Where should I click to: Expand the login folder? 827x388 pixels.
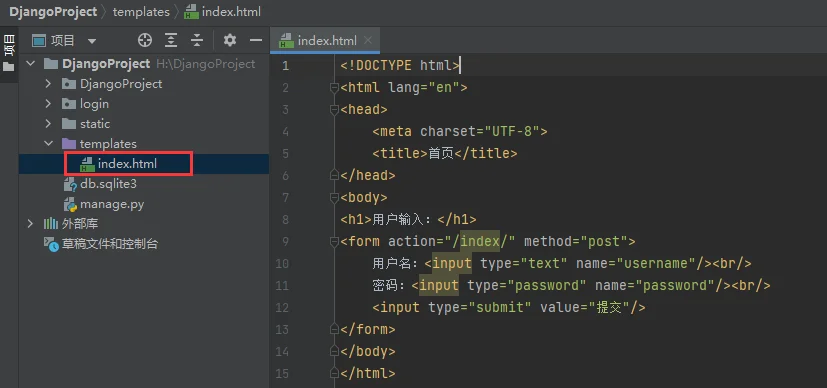click(x=49, y=104)
